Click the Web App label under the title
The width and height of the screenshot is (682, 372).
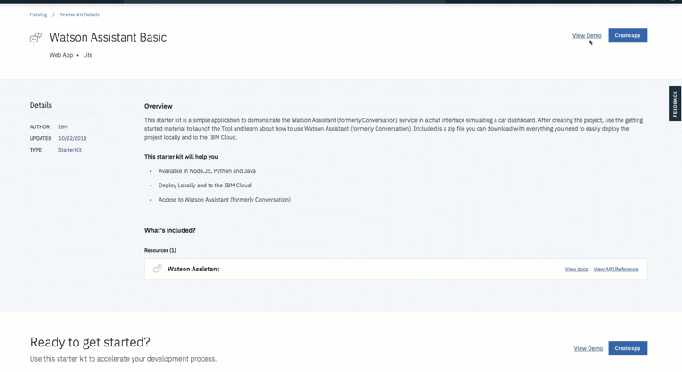(x=61, y=55)
